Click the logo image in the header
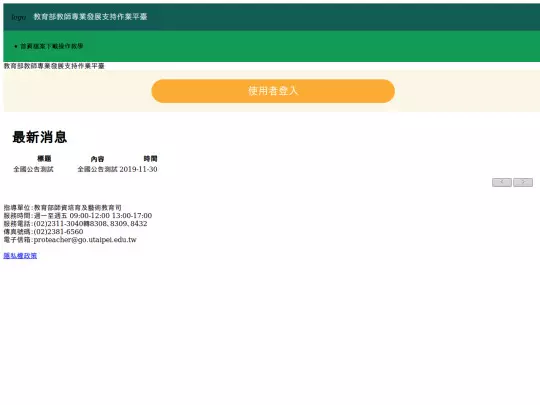 pyautogui.click(x=19, y=17)
